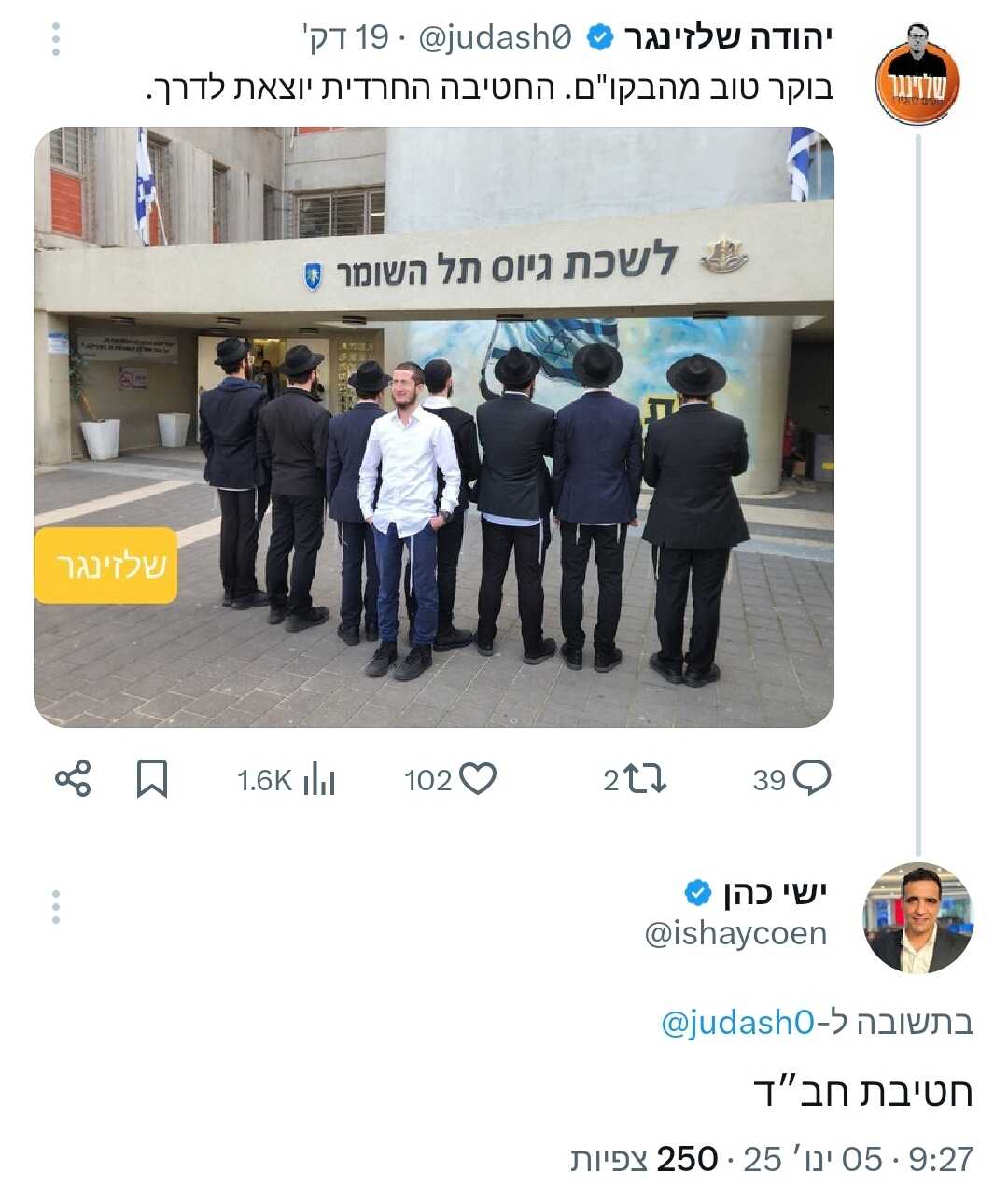Open the @judash0 mention link in reply
This screenshot has width=1008, height=1200.
(x=738, y=1023)
